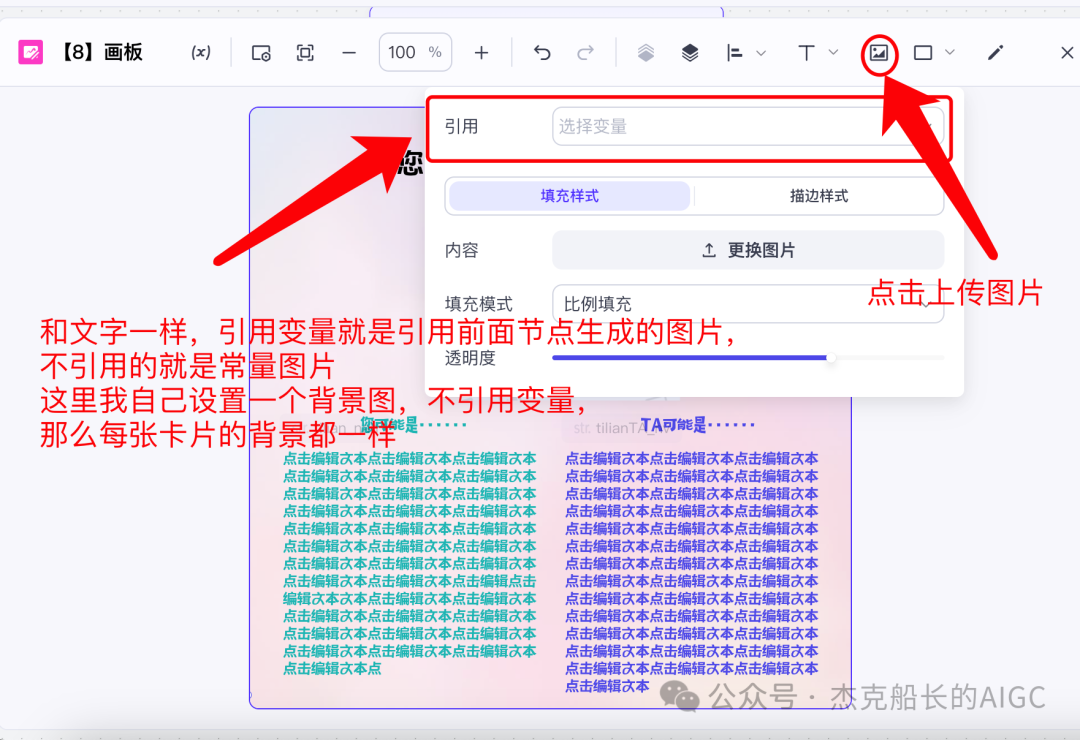Select the Text tool
This screenshot has width=1080, height=740.
tap(806, 53)
